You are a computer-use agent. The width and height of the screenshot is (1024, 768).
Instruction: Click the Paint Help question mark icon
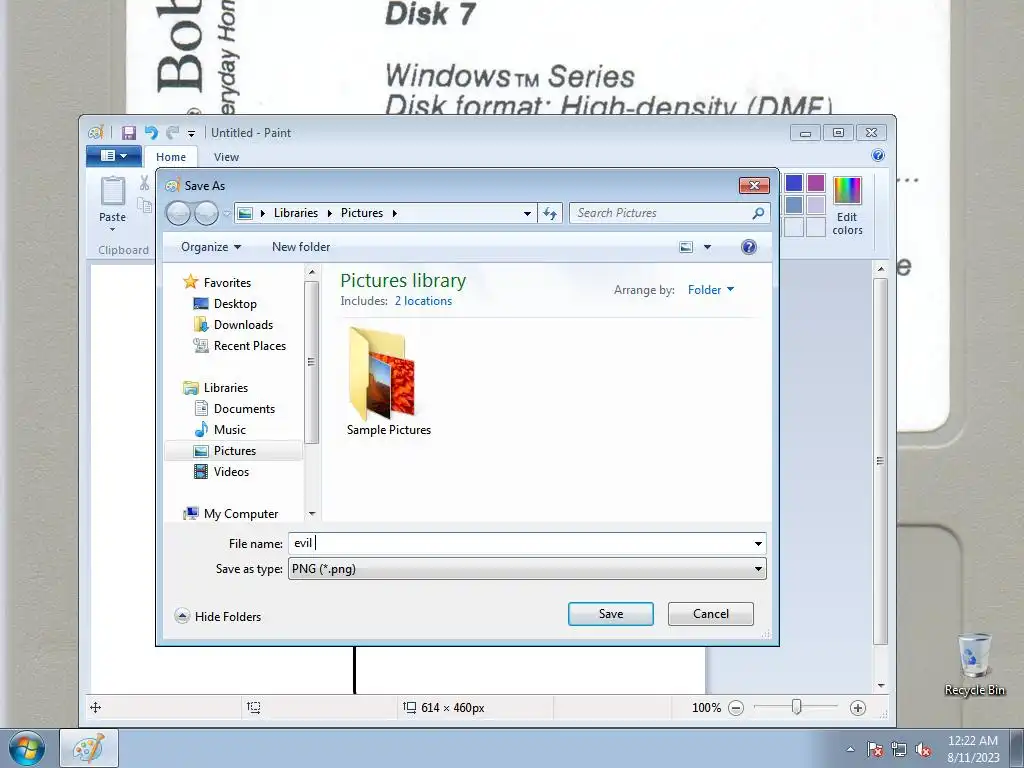[878, 155]
